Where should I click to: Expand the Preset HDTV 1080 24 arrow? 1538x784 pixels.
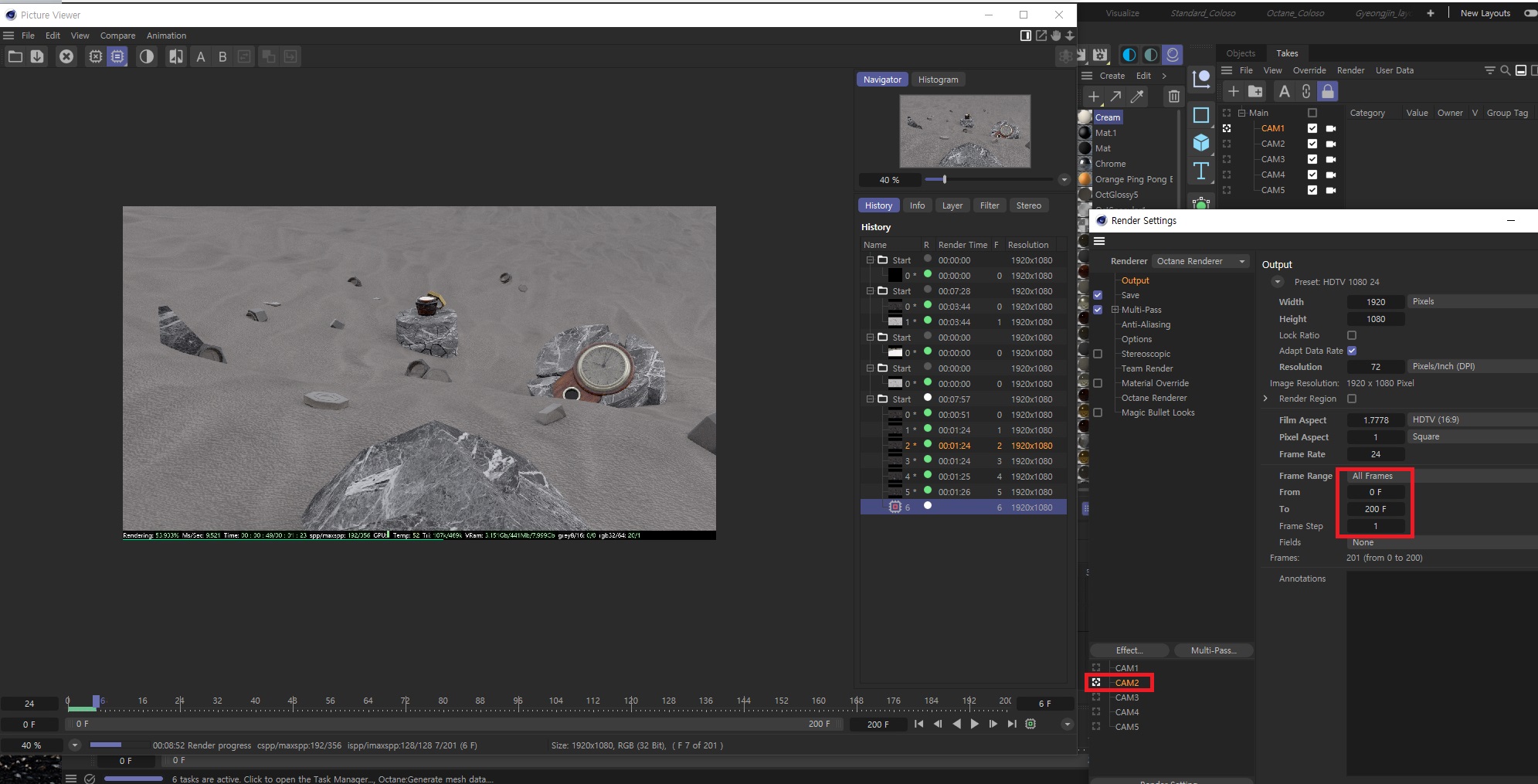[x=1278, y=282]
